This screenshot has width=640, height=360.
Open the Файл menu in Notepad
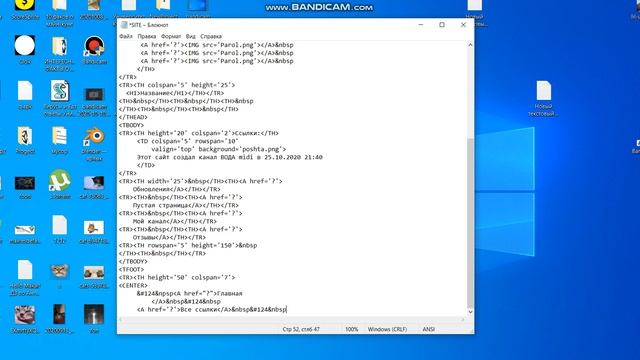[126, 36]
